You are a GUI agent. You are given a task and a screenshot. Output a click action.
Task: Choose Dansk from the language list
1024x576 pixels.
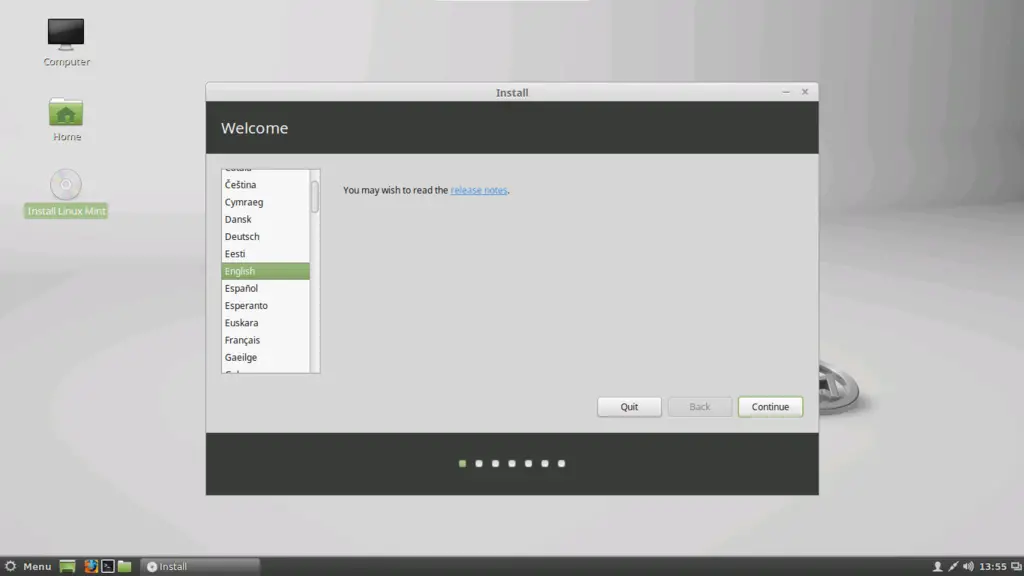click(x=265, y=219)
